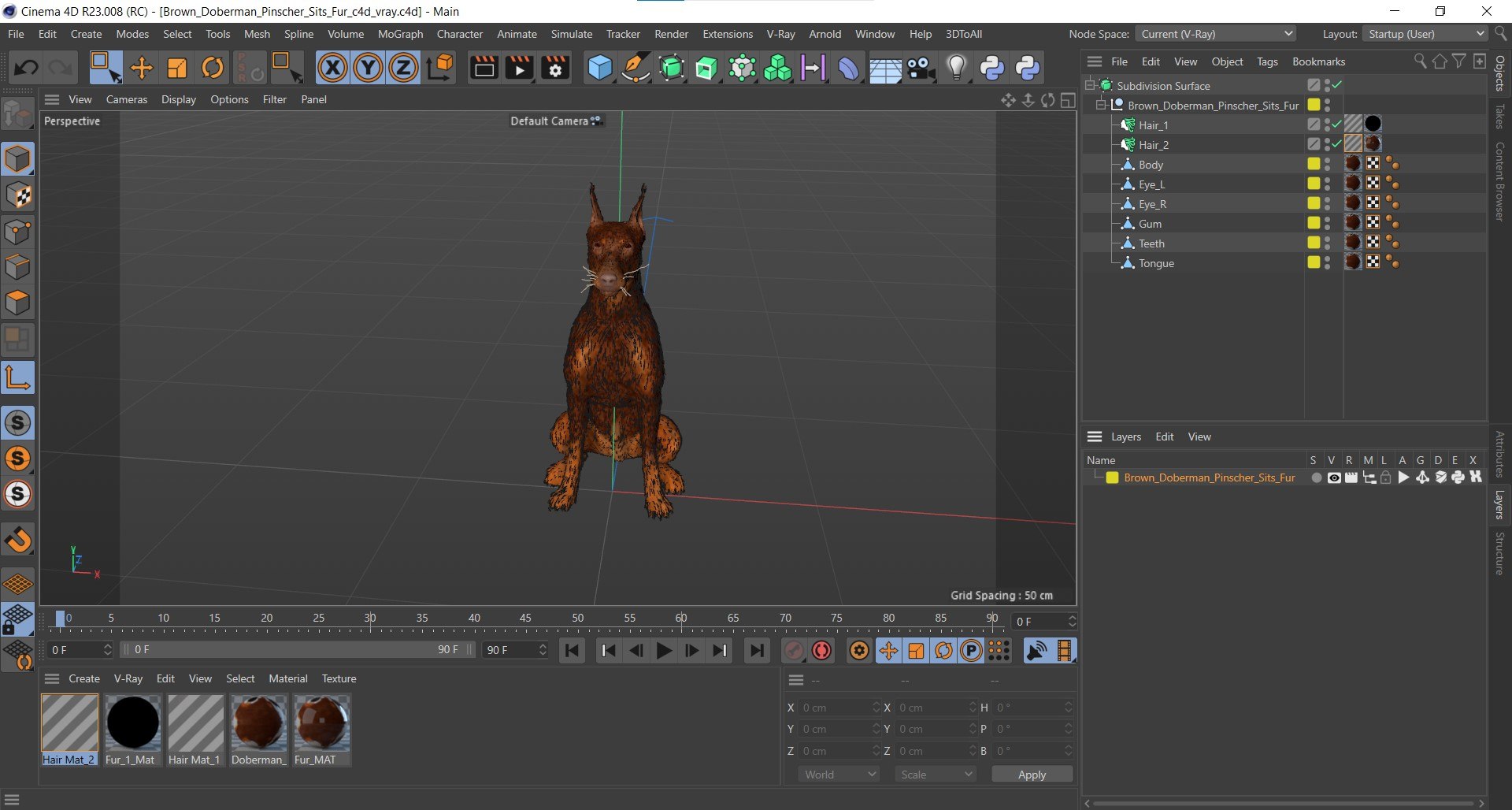Toggle viewport maximize icon
1512x810 pixels.
tap(1068, 100)
